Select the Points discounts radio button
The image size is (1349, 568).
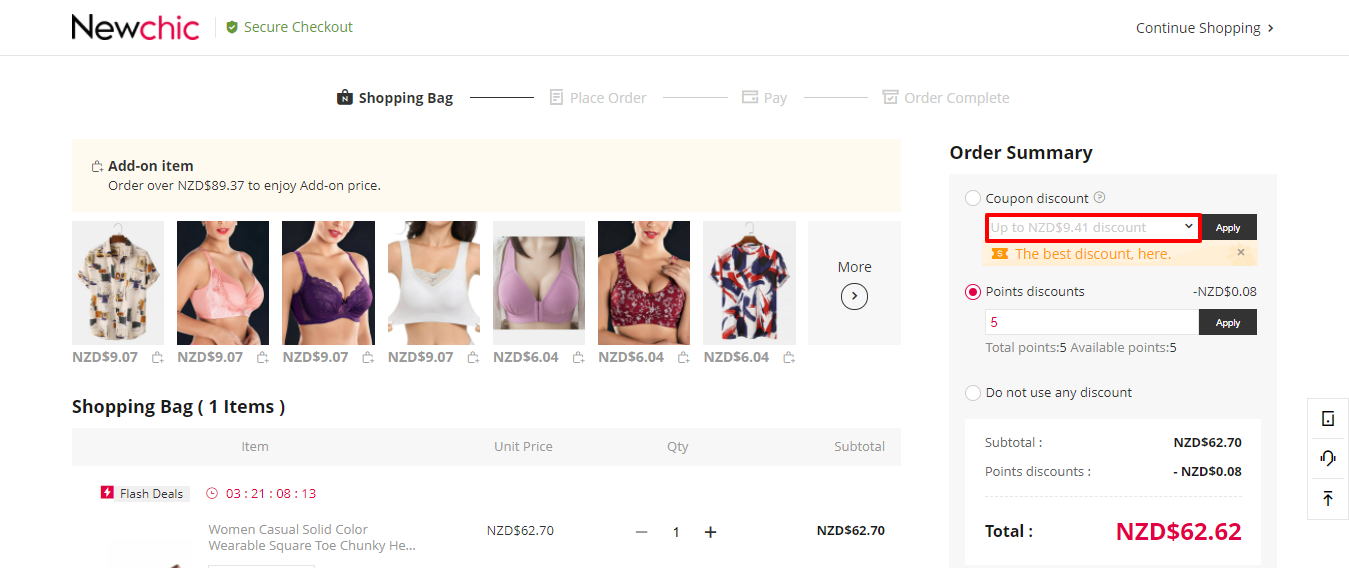(973, 292)
